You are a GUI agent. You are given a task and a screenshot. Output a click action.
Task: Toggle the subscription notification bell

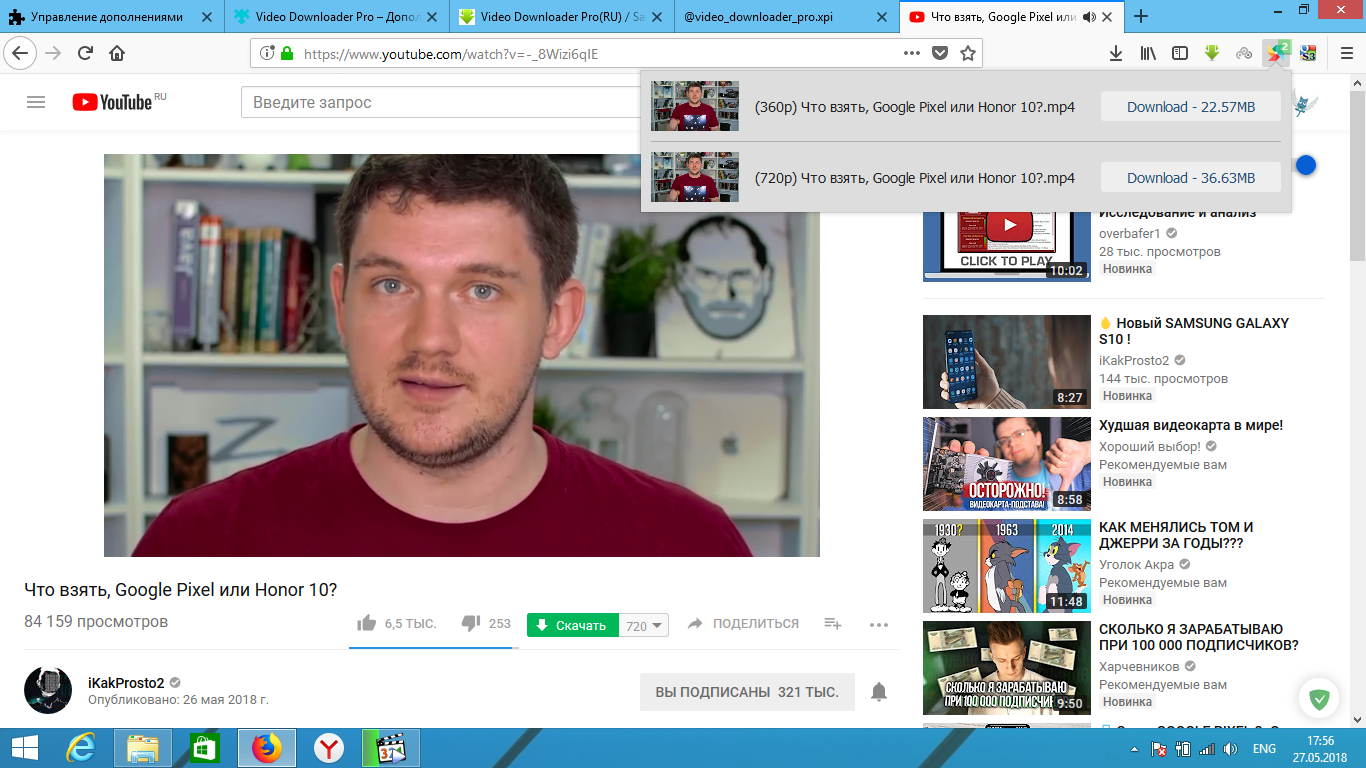879,692
